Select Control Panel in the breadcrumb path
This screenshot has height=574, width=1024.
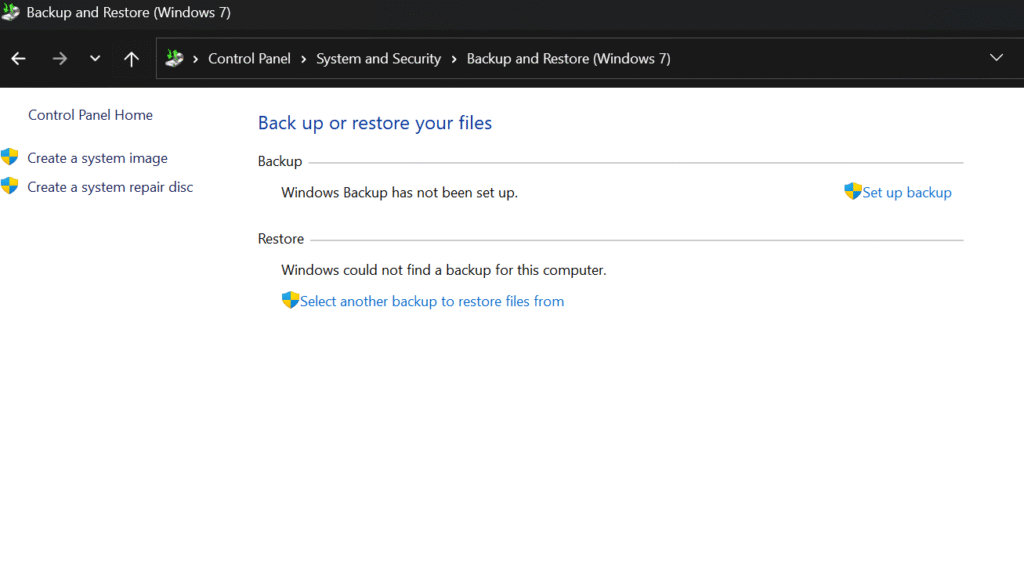[249, 59]
